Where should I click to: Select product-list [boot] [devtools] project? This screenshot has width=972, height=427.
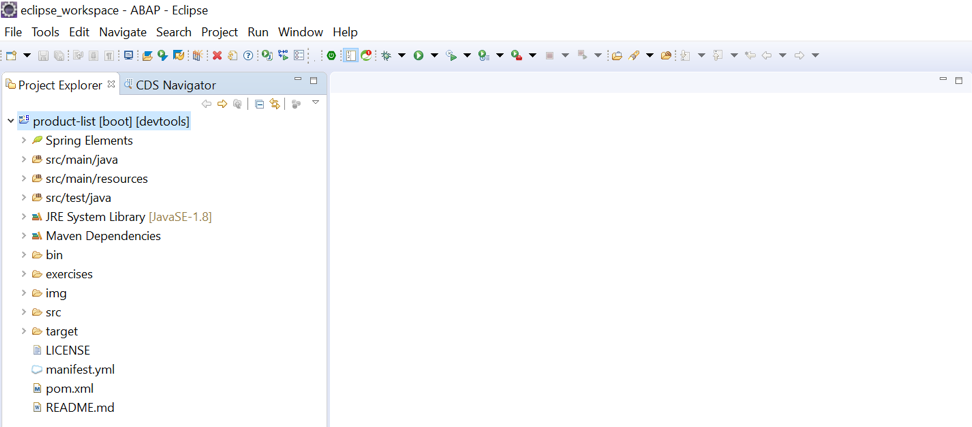tap(112, 121)
